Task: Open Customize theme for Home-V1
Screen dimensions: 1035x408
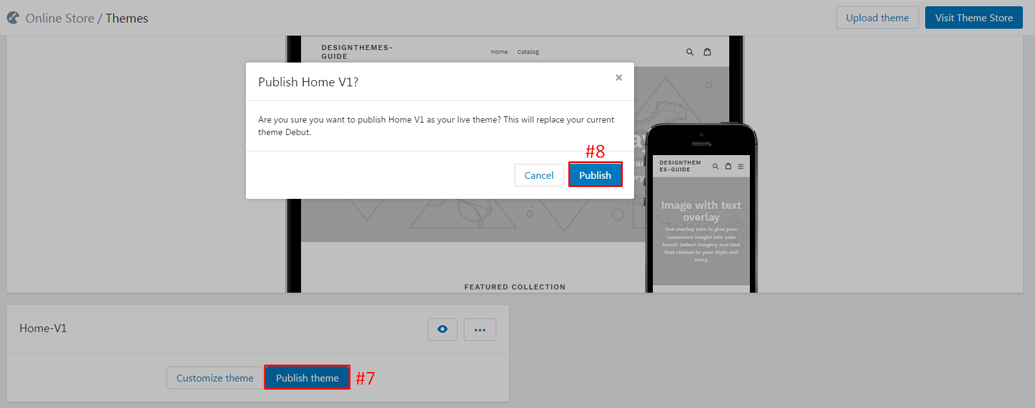Action: (215, 378)
